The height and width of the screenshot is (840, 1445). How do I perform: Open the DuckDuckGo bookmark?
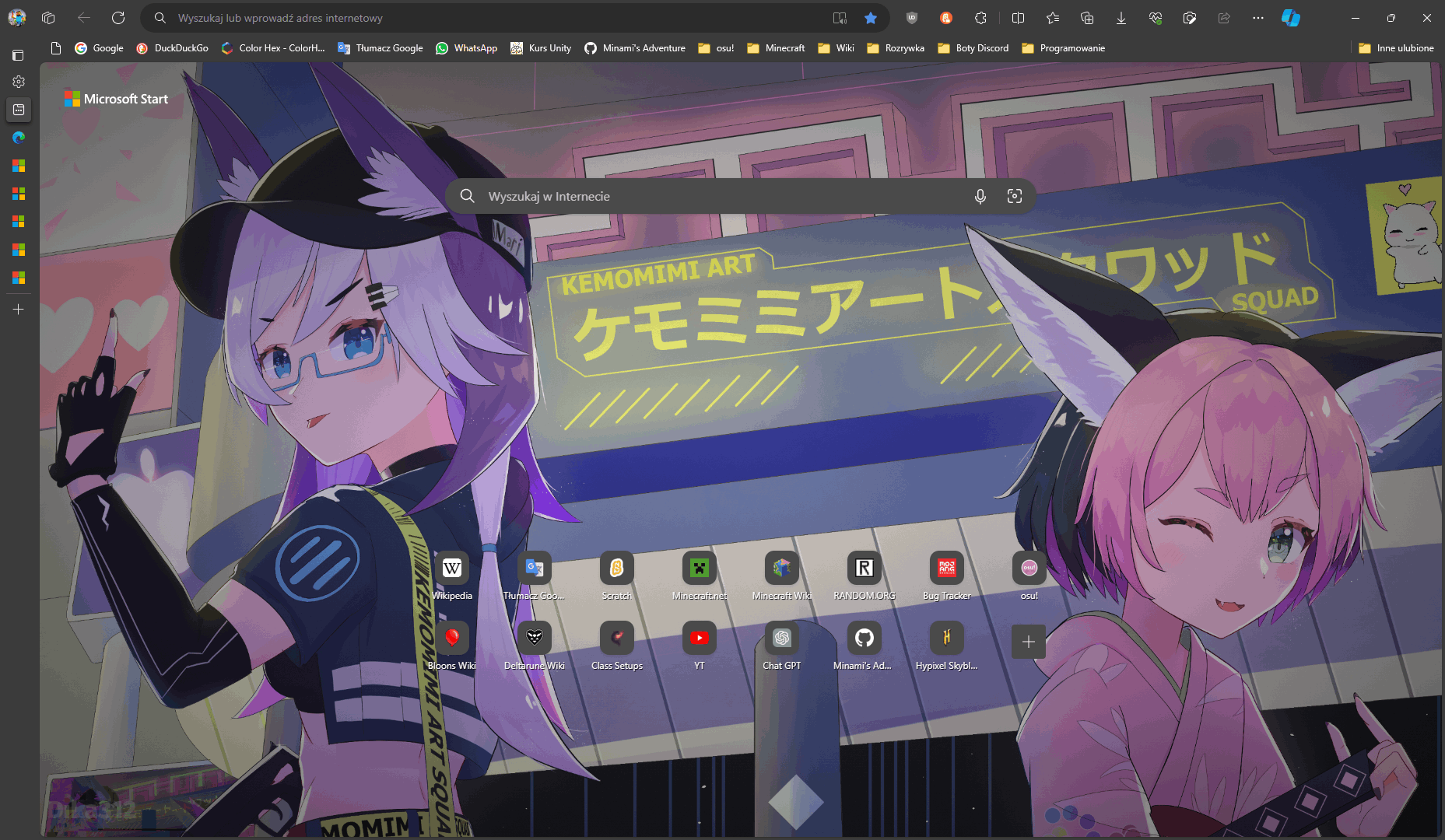[172, 48]
